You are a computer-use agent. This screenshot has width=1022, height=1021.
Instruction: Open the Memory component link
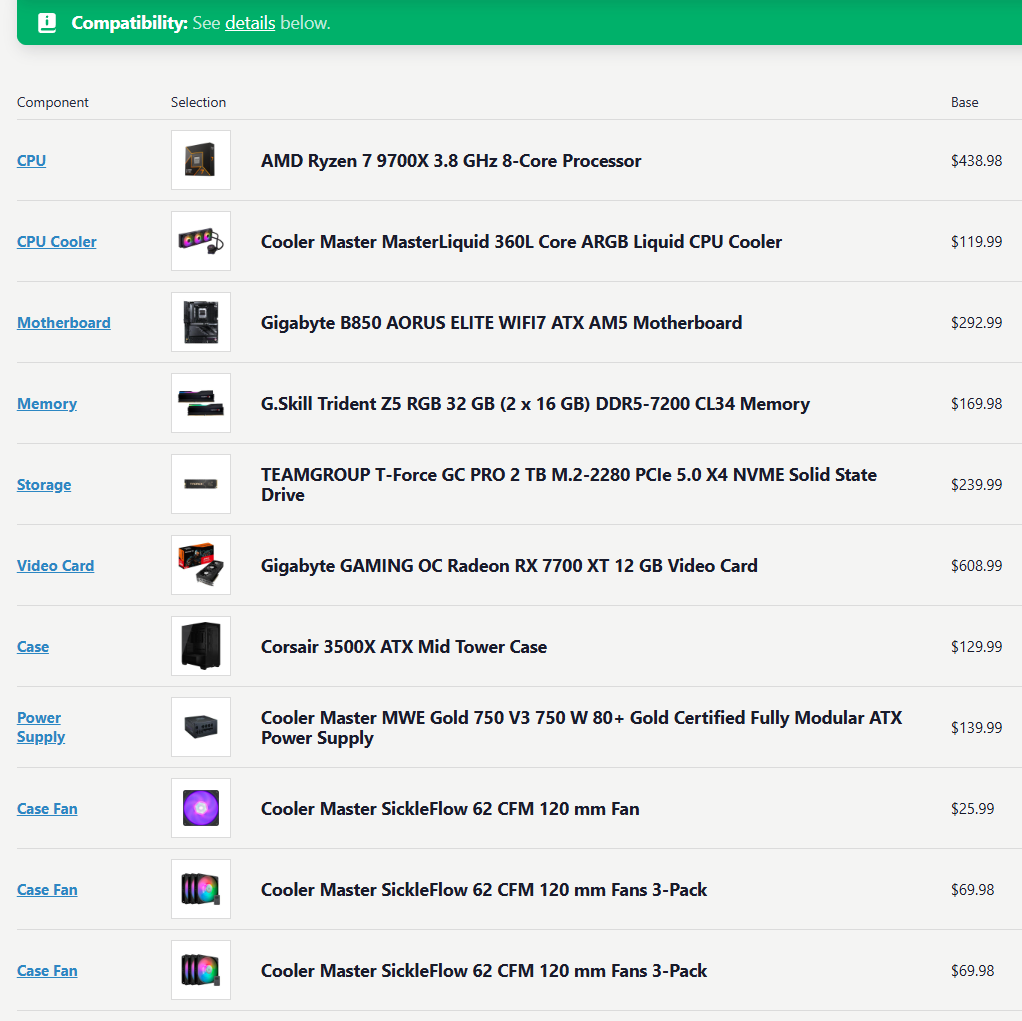[x=47, y=404]
